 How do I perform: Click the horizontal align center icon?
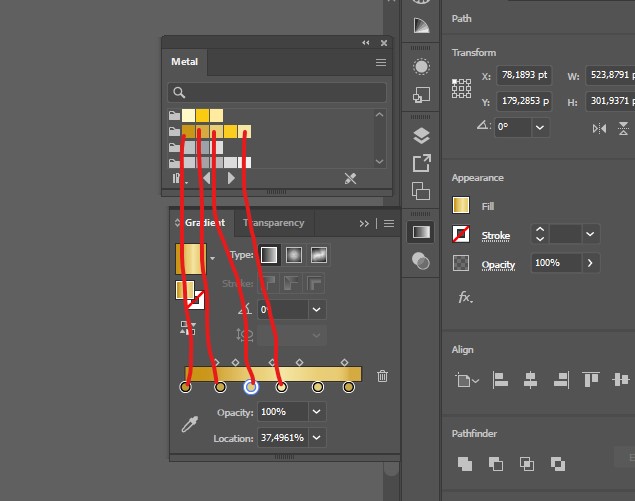tap(530, 380)
